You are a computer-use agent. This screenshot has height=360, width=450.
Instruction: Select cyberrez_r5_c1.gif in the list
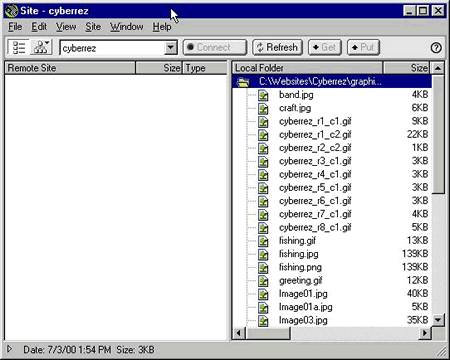coord(315,188)
